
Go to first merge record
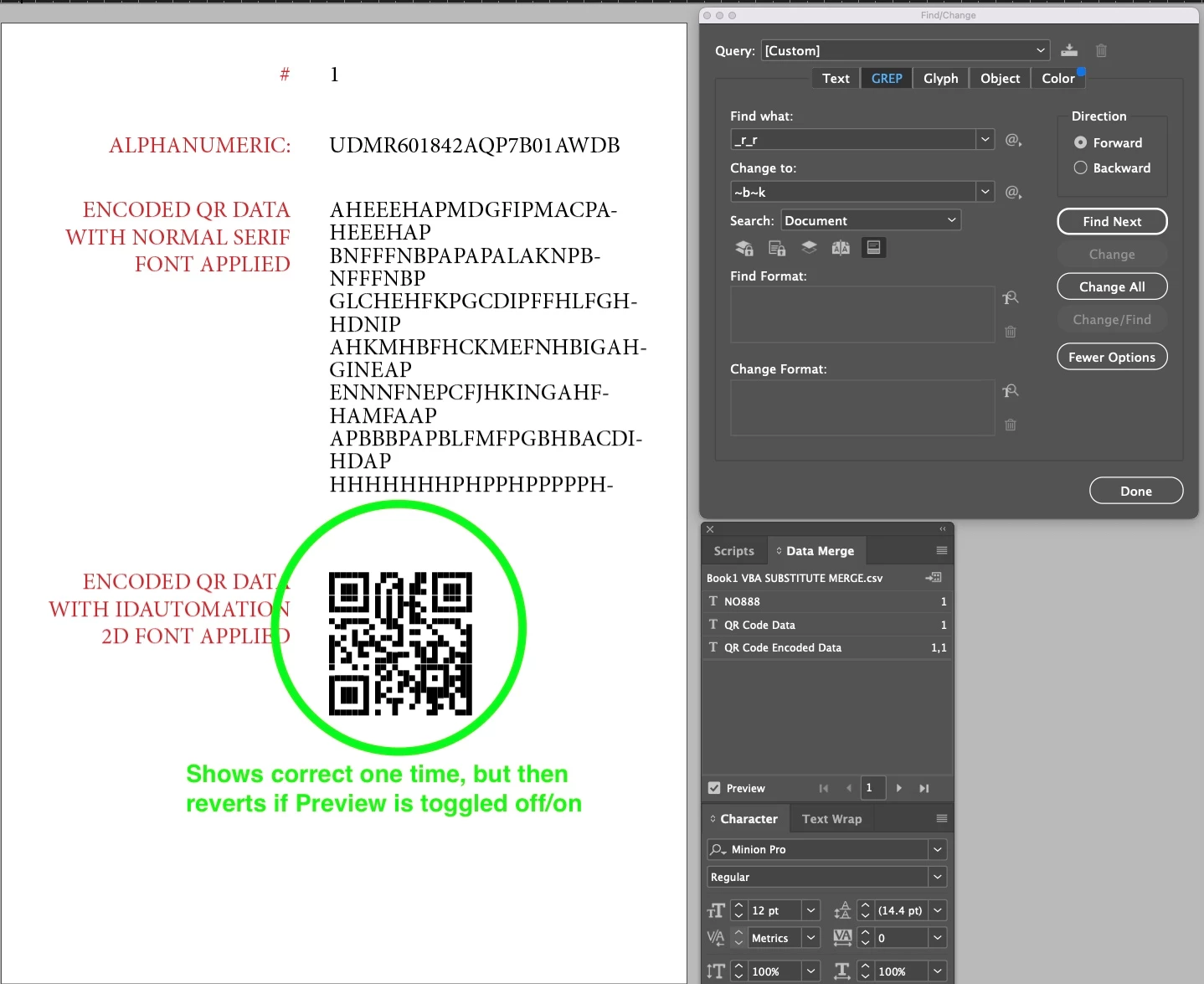pyautogui.click(x=824, y=788)
